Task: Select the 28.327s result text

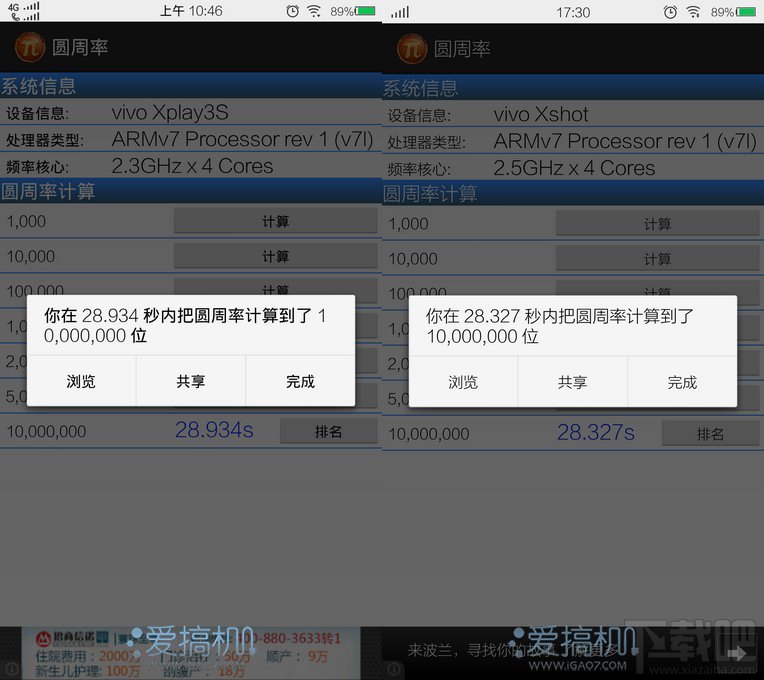Action: click(596, 433)
